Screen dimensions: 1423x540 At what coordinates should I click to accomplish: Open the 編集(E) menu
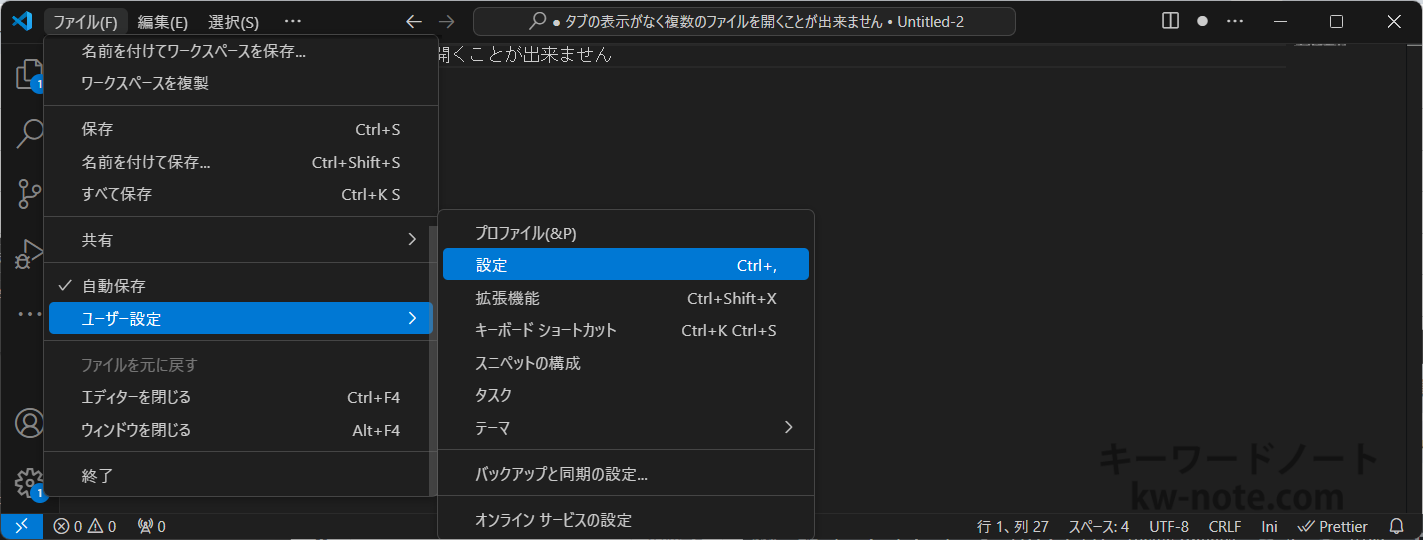pos(162,22)
